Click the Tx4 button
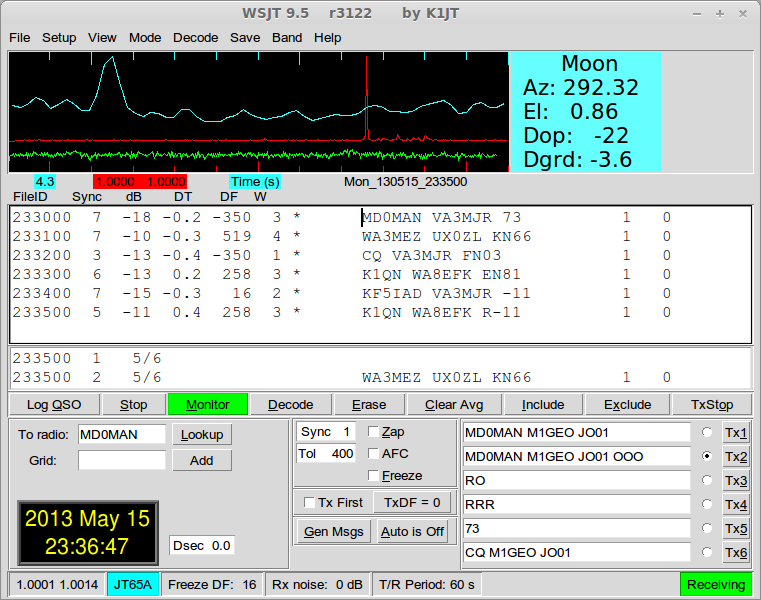The height and width of the screenshot is (600, 761). pyautogui.click(x=736, y=504)
